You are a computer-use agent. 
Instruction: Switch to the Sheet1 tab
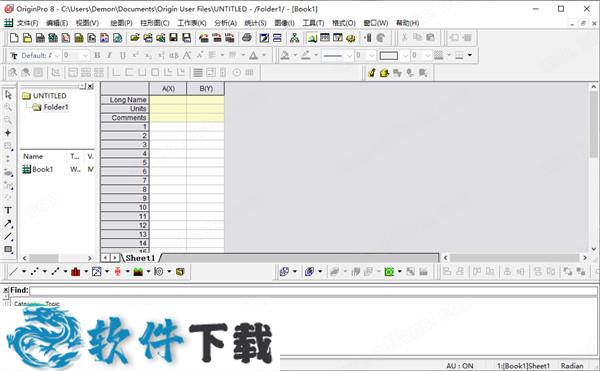tap(140, 258)
